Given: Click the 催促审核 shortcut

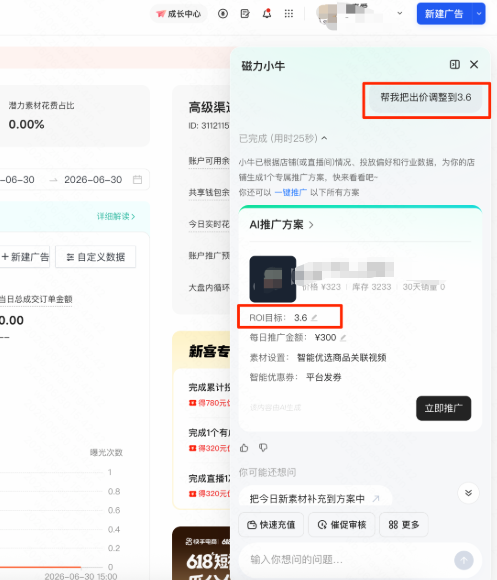Looking at the screenshot, I should 342,525.
